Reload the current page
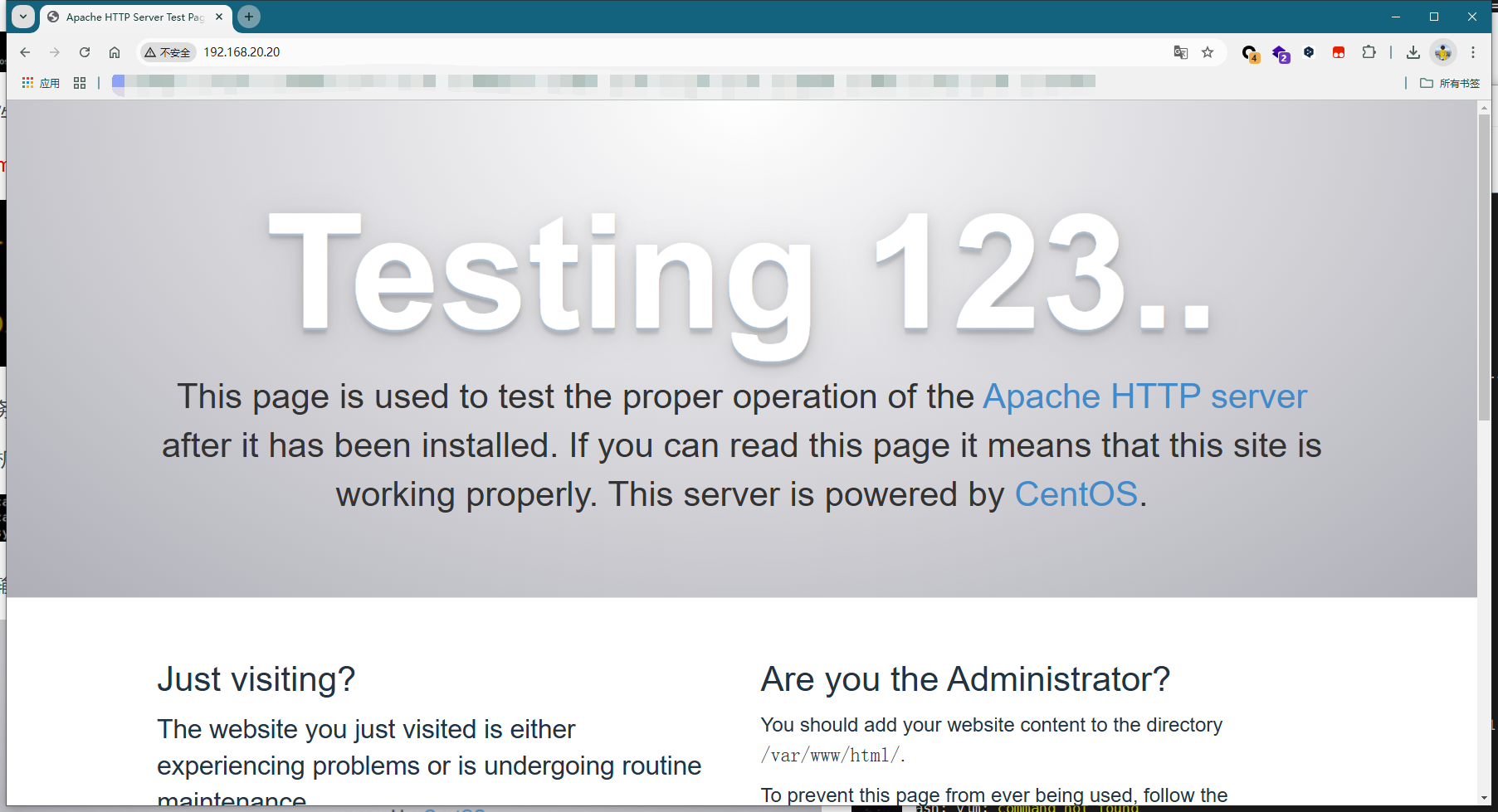 (85, 52)
